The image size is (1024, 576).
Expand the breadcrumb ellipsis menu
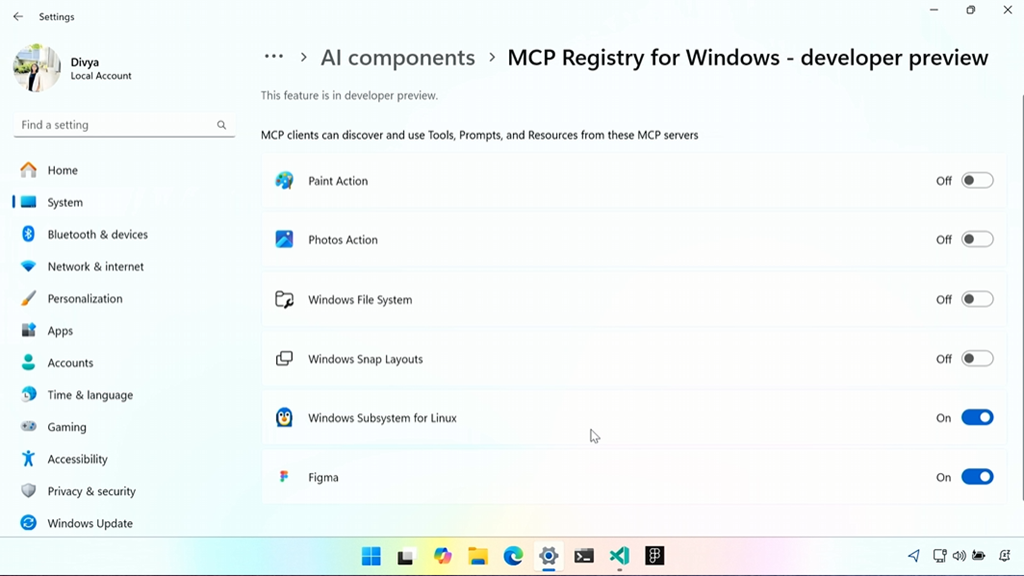[274, 57]
